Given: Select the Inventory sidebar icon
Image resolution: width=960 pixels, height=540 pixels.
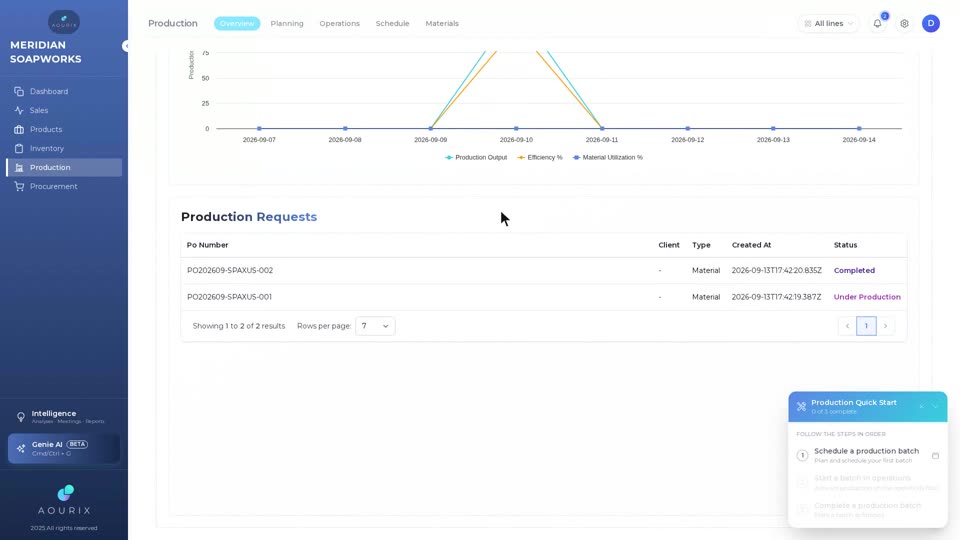Looking at the screenshot, I should pos(19,148).
